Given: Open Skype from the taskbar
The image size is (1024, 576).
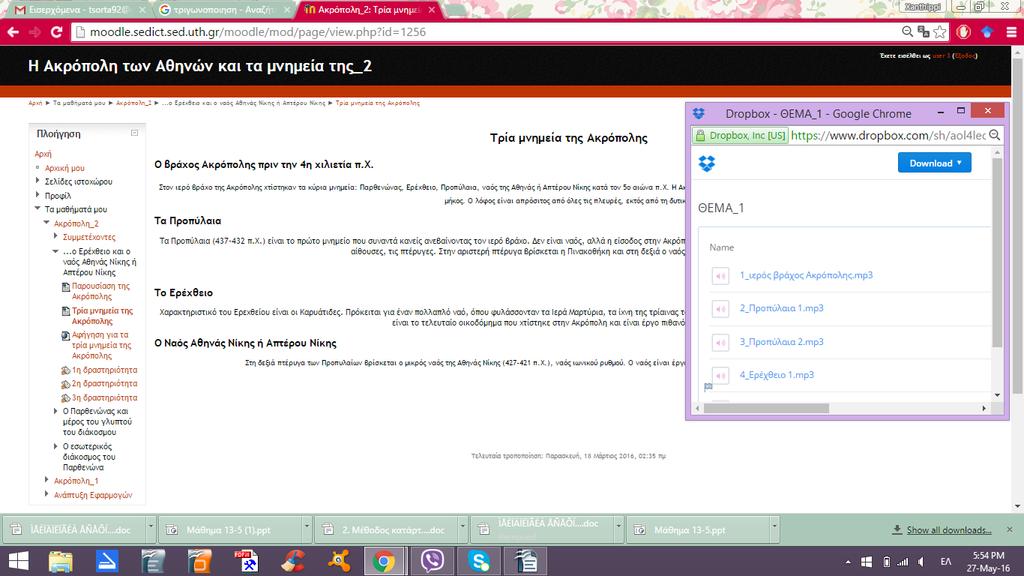Looking at the screenshot, I should click(479, 561).
